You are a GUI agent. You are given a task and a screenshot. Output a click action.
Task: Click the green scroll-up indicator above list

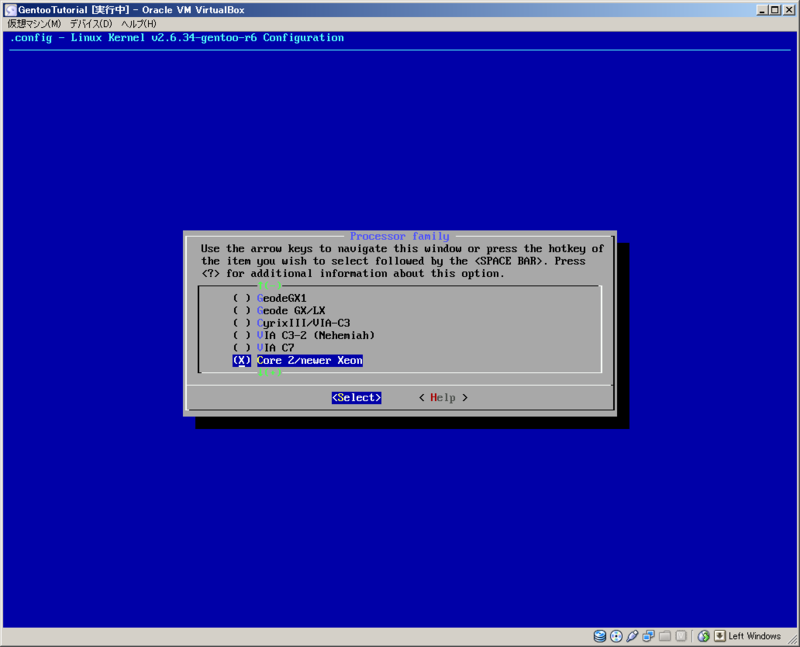(x=269, y=285)
